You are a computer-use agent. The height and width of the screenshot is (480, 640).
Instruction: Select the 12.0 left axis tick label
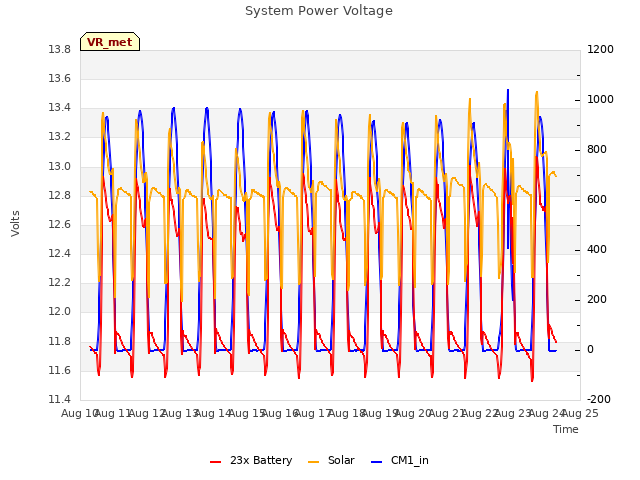coord(60,311)
